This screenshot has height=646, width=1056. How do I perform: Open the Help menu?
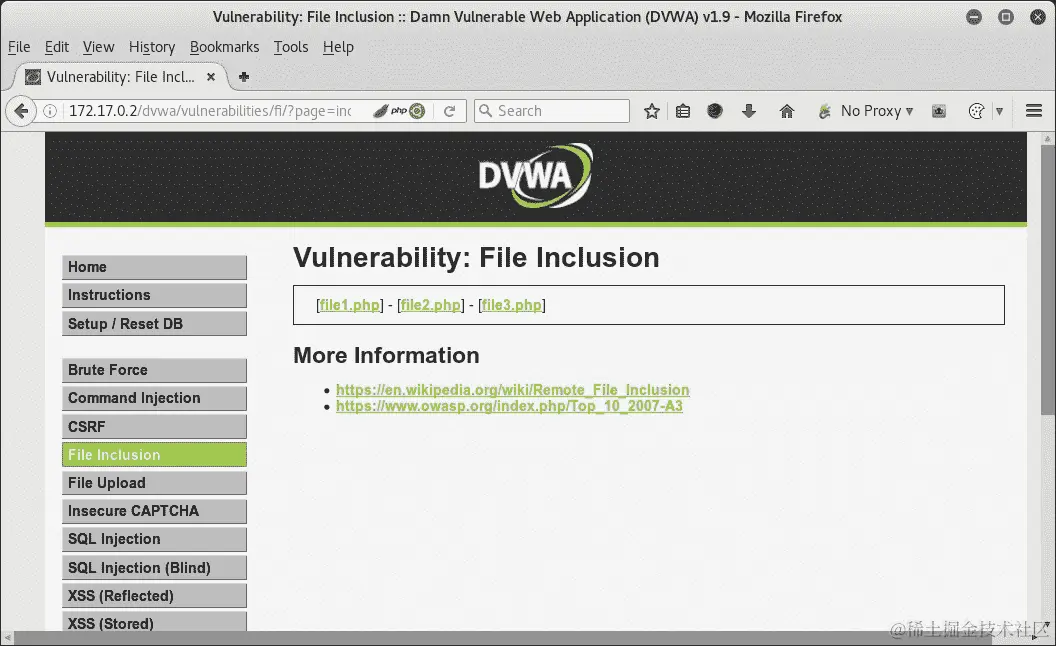(338, 47)
